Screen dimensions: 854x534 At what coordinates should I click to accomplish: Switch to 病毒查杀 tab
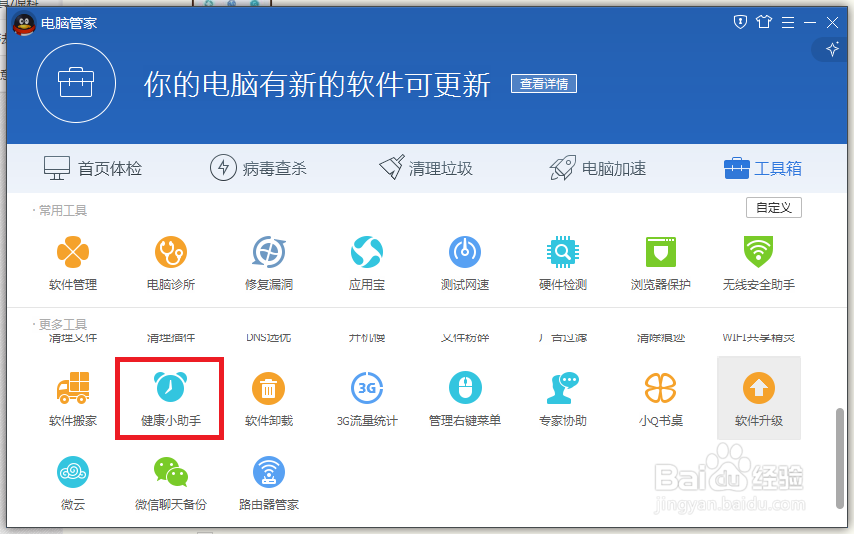click(x=258, y=168)
